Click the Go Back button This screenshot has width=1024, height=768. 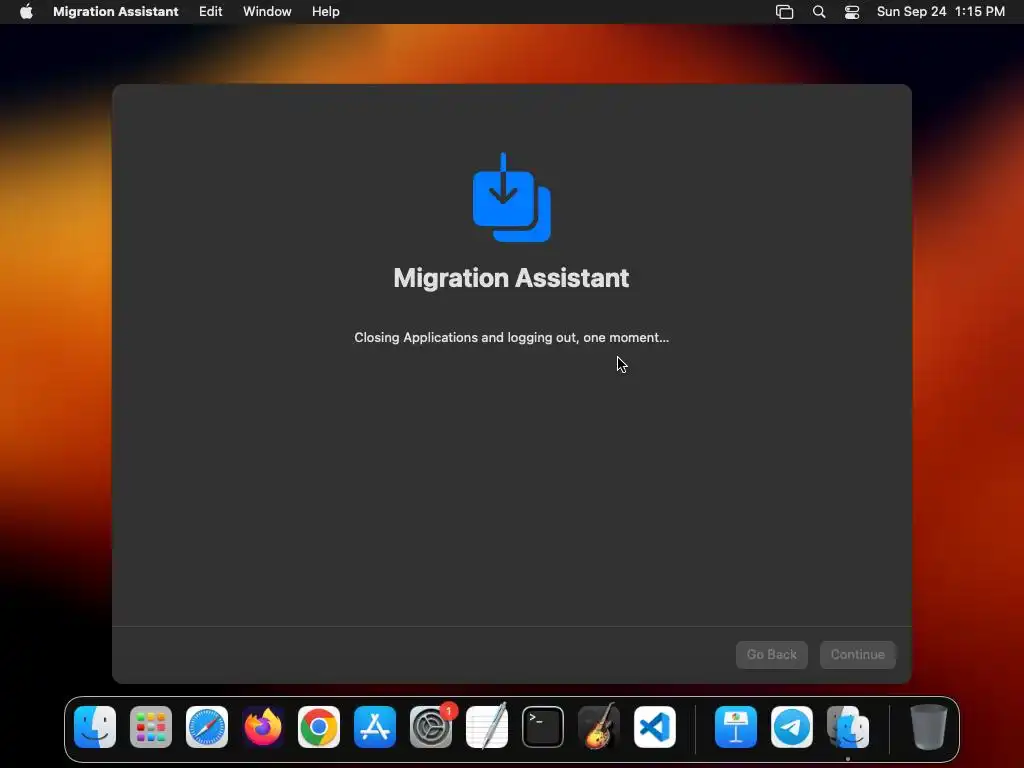771,654
